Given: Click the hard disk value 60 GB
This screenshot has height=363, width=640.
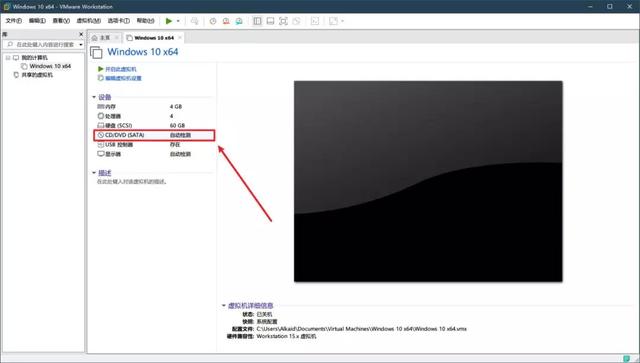Looking at the screenshot, I should pyautogui.click(x=177, y=125).
